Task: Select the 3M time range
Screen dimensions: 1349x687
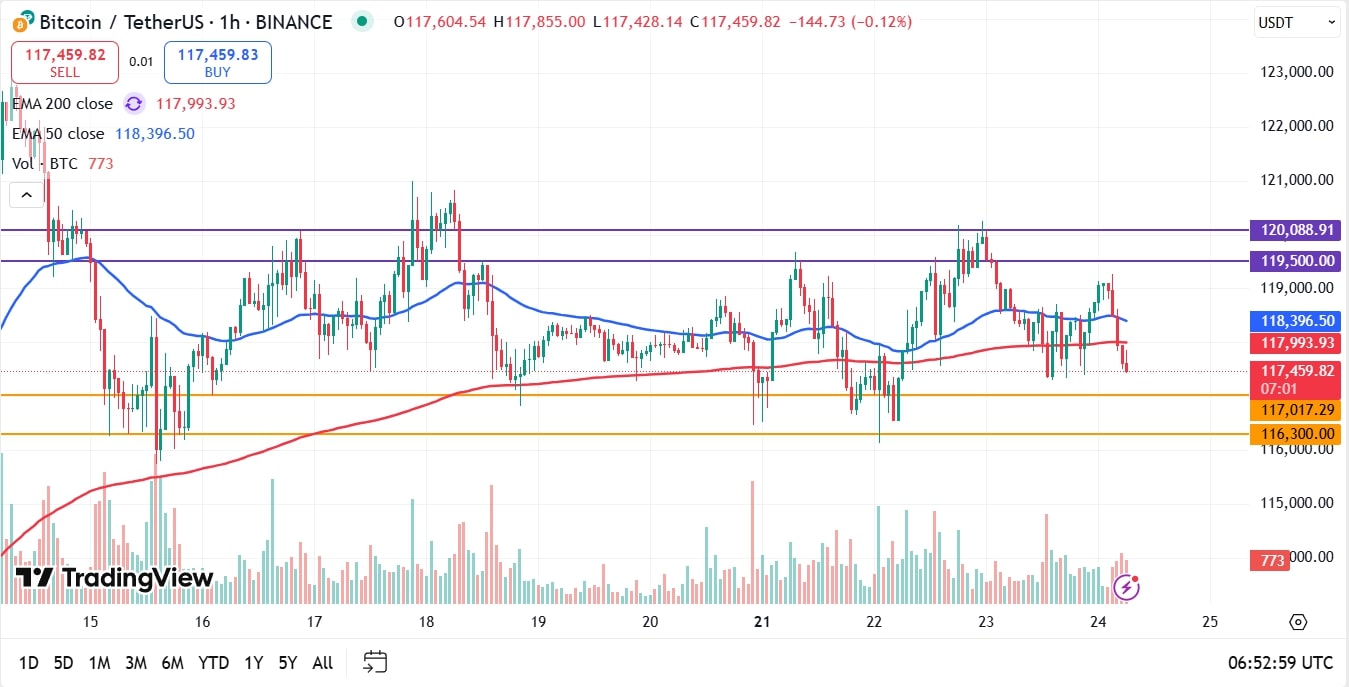Action: pos(136,662)
